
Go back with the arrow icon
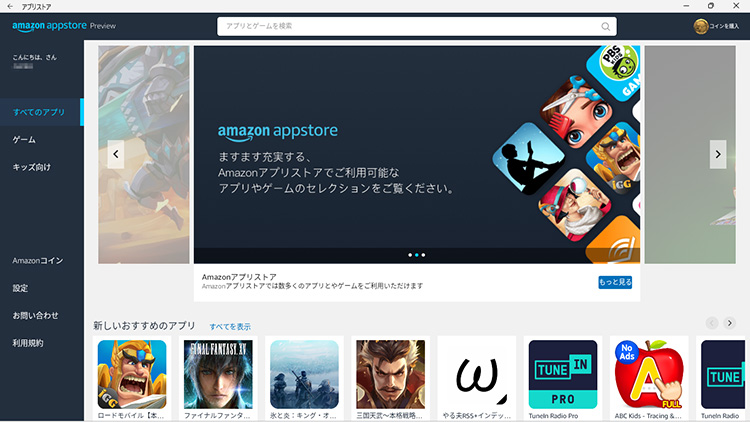click(x=10, y=6)
